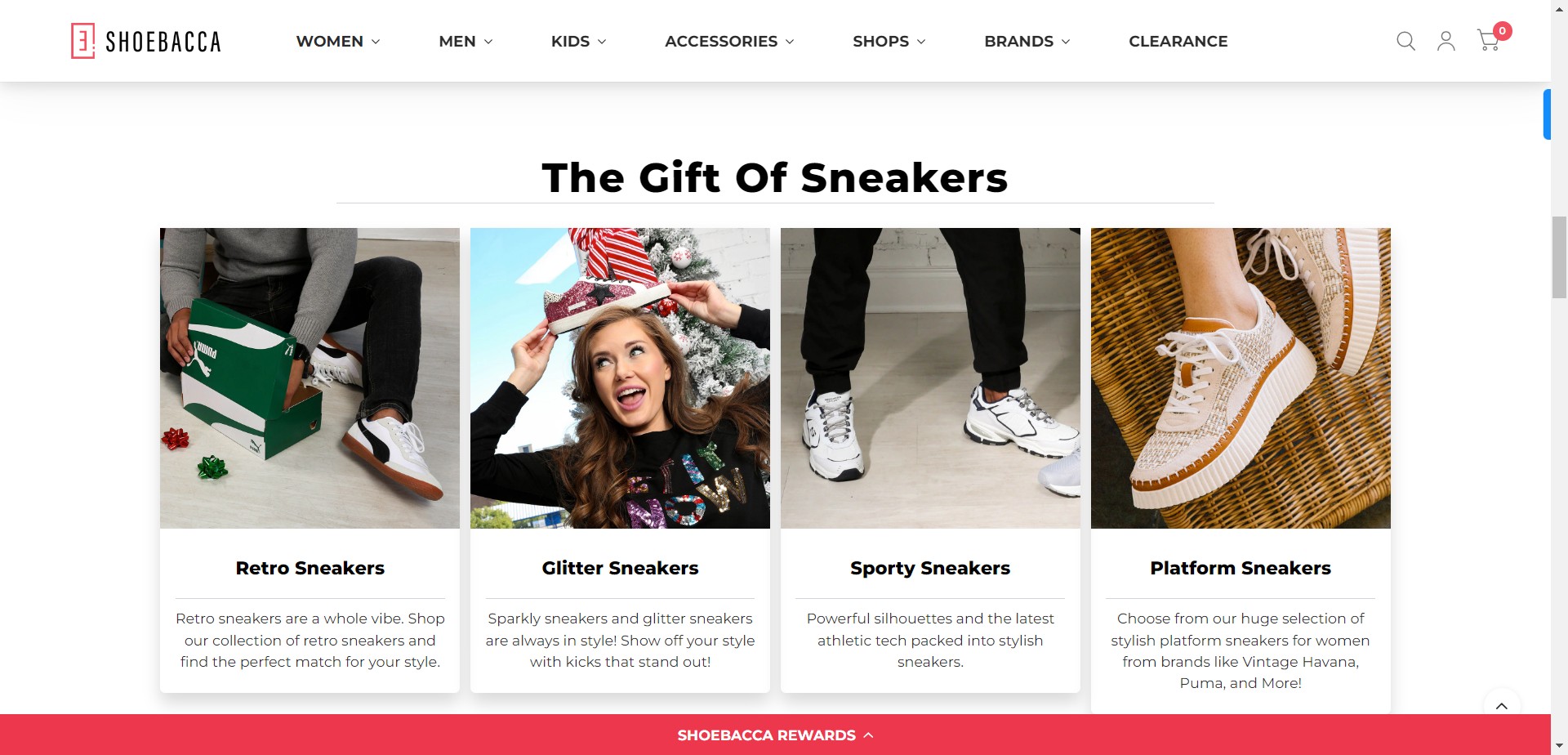Click the Shoebacca logo
Screen dimensions: 1568x755
pyautogui.click(x=146, y=41)
